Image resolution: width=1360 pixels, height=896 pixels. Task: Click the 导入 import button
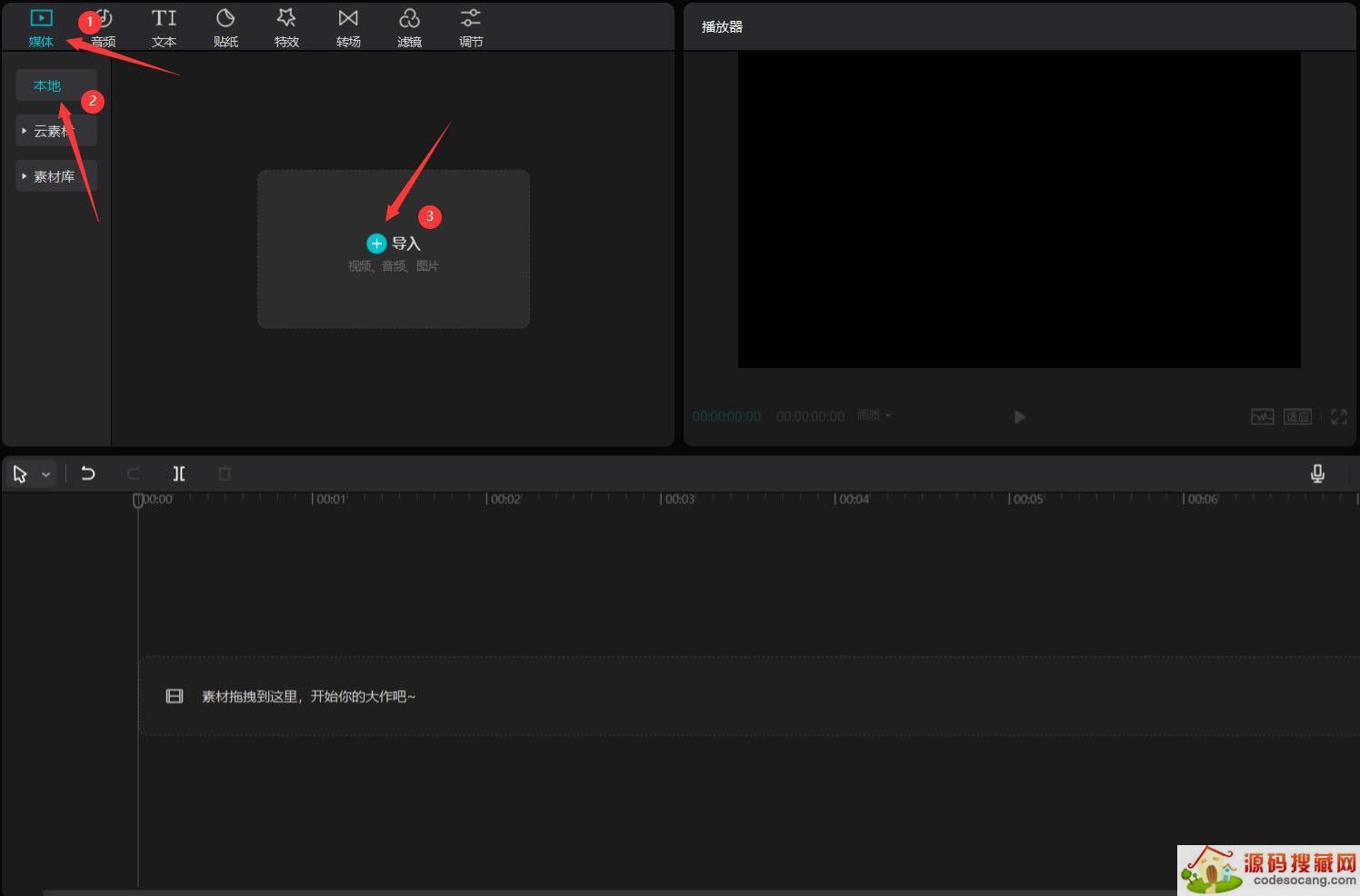pos(394,244)
